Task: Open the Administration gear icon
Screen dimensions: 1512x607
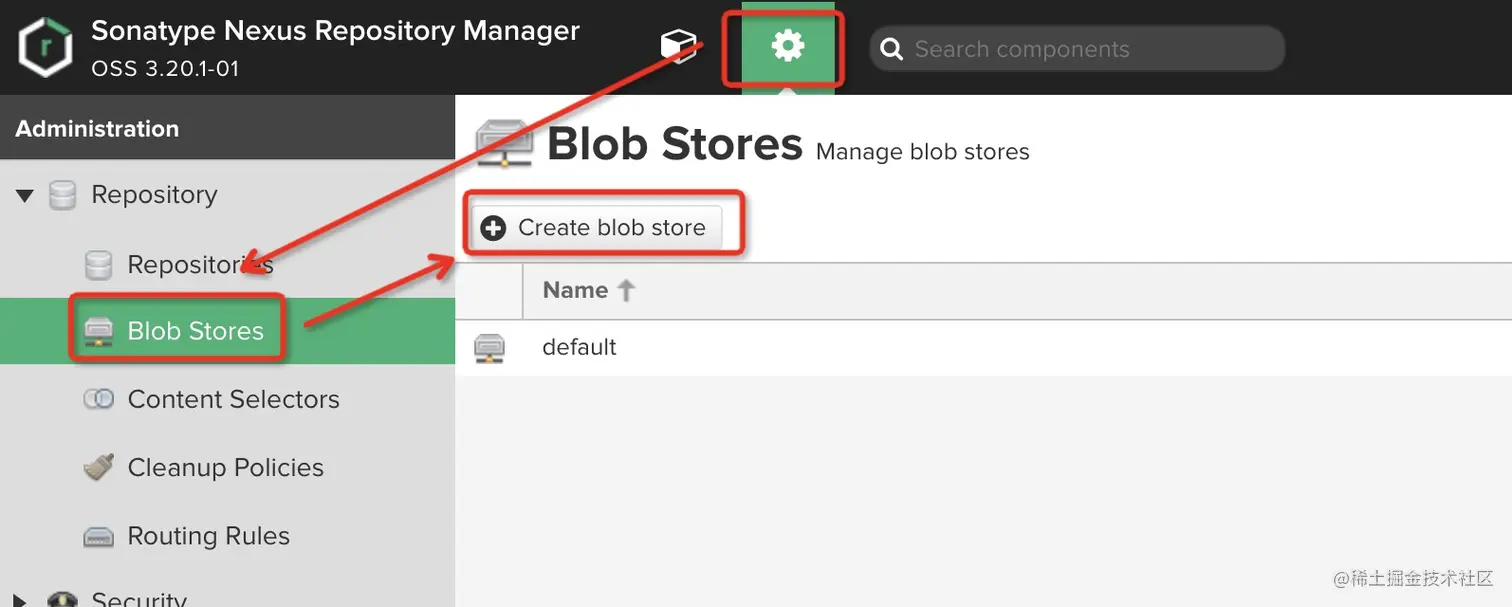Action: tap(788, 46)
